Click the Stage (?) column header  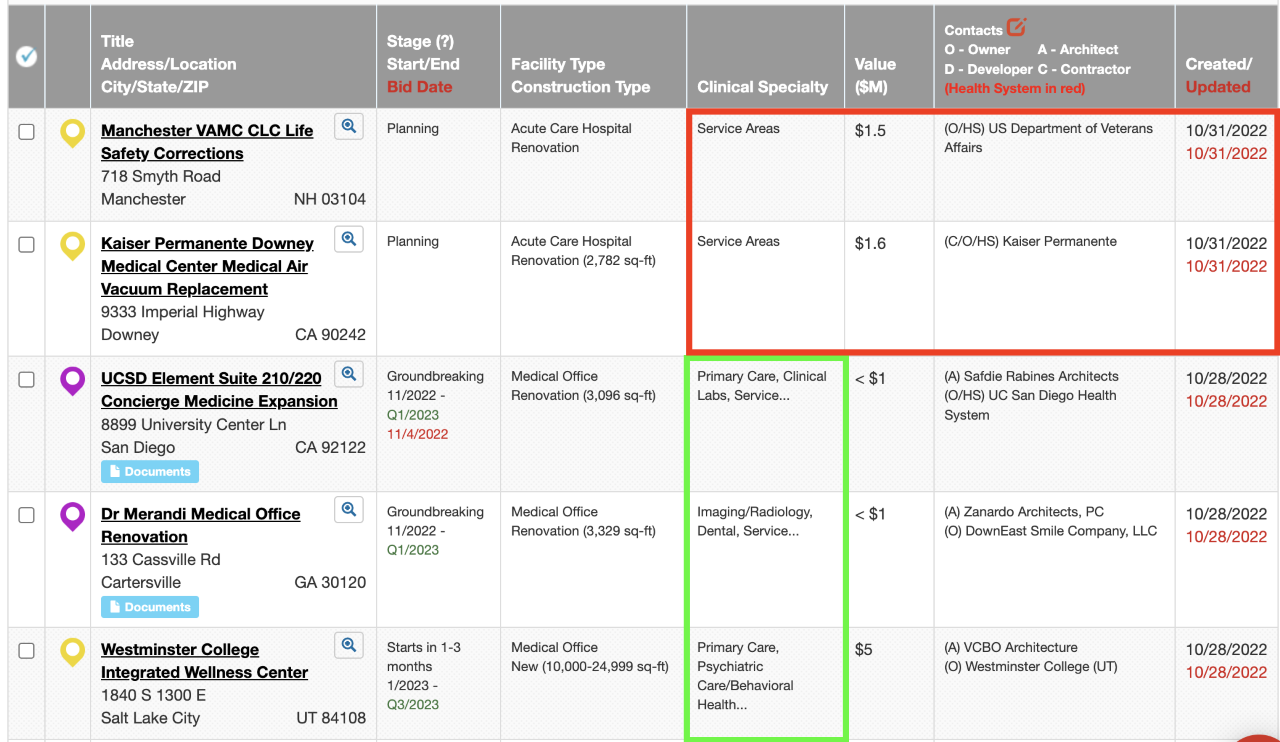click(420, 41)
